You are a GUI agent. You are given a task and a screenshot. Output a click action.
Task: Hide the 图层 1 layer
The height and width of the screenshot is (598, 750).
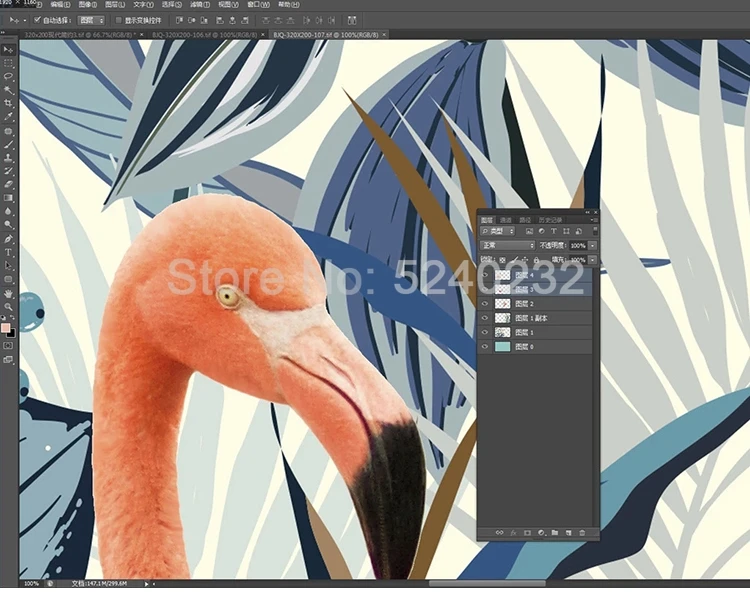485,332
